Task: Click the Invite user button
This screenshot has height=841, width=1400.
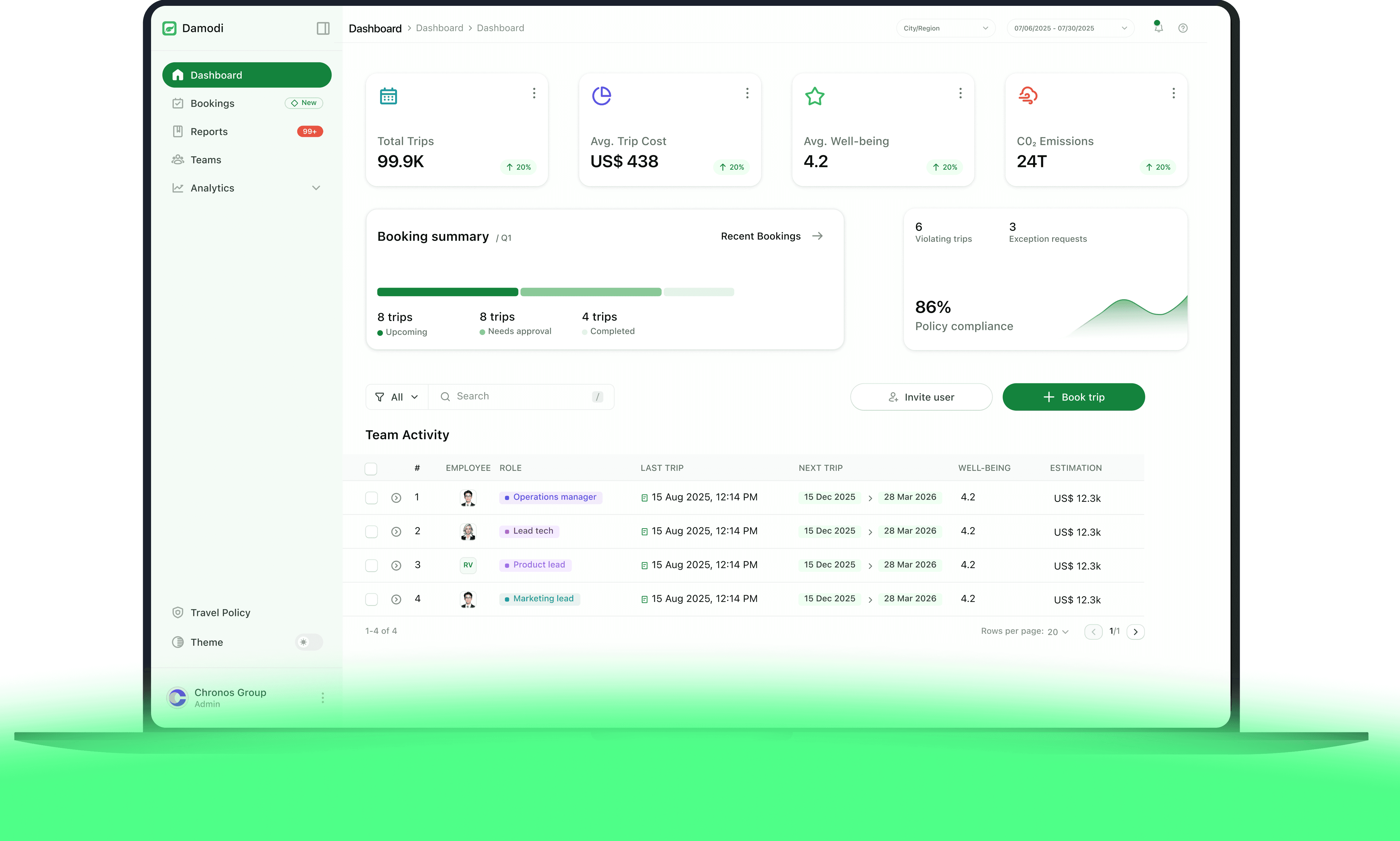Action: (x=920, y=397)
